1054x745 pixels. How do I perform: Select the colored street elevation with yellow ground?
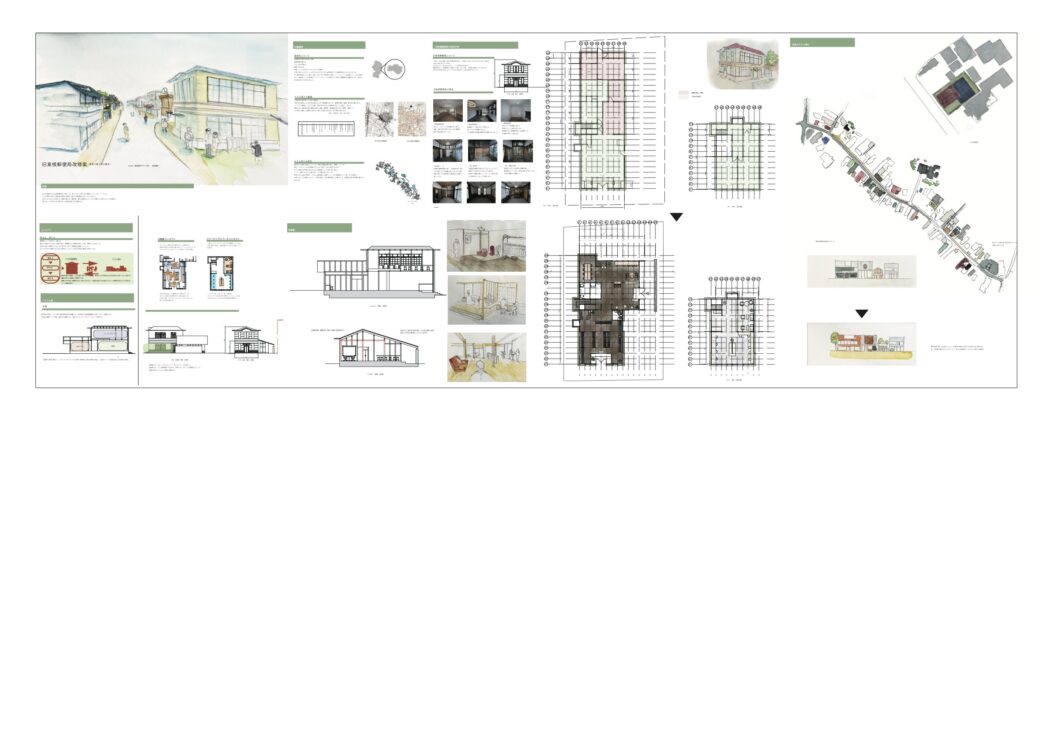pyautogui.click(x=860, y=343)
